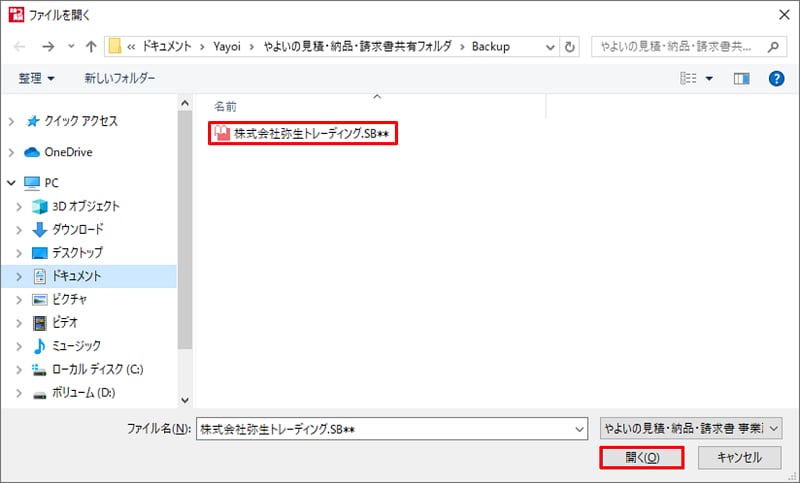This screenshot has height=483, width=800.
Task: Select ビデオ folder
Action: point(65,322)
